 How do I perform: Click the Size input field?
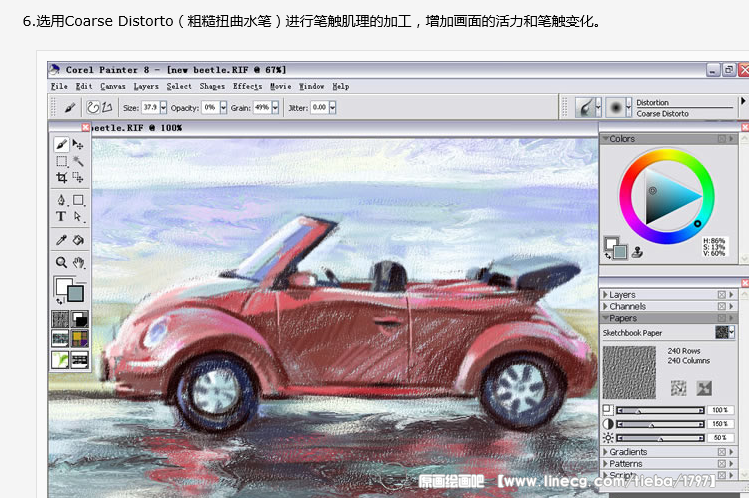150,107
